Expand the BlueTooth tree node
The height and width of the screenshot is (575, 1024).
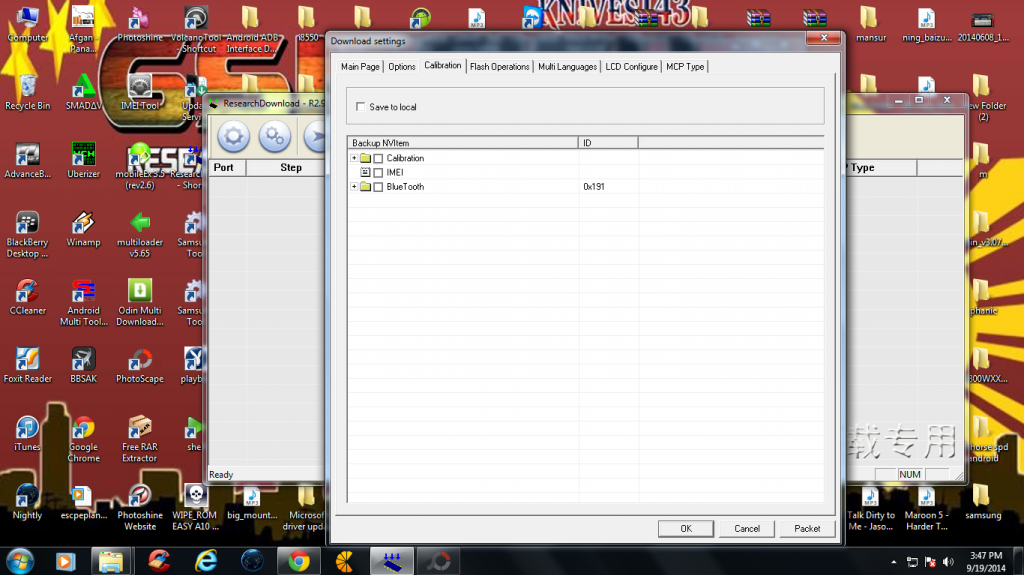[x=354, y=187]
